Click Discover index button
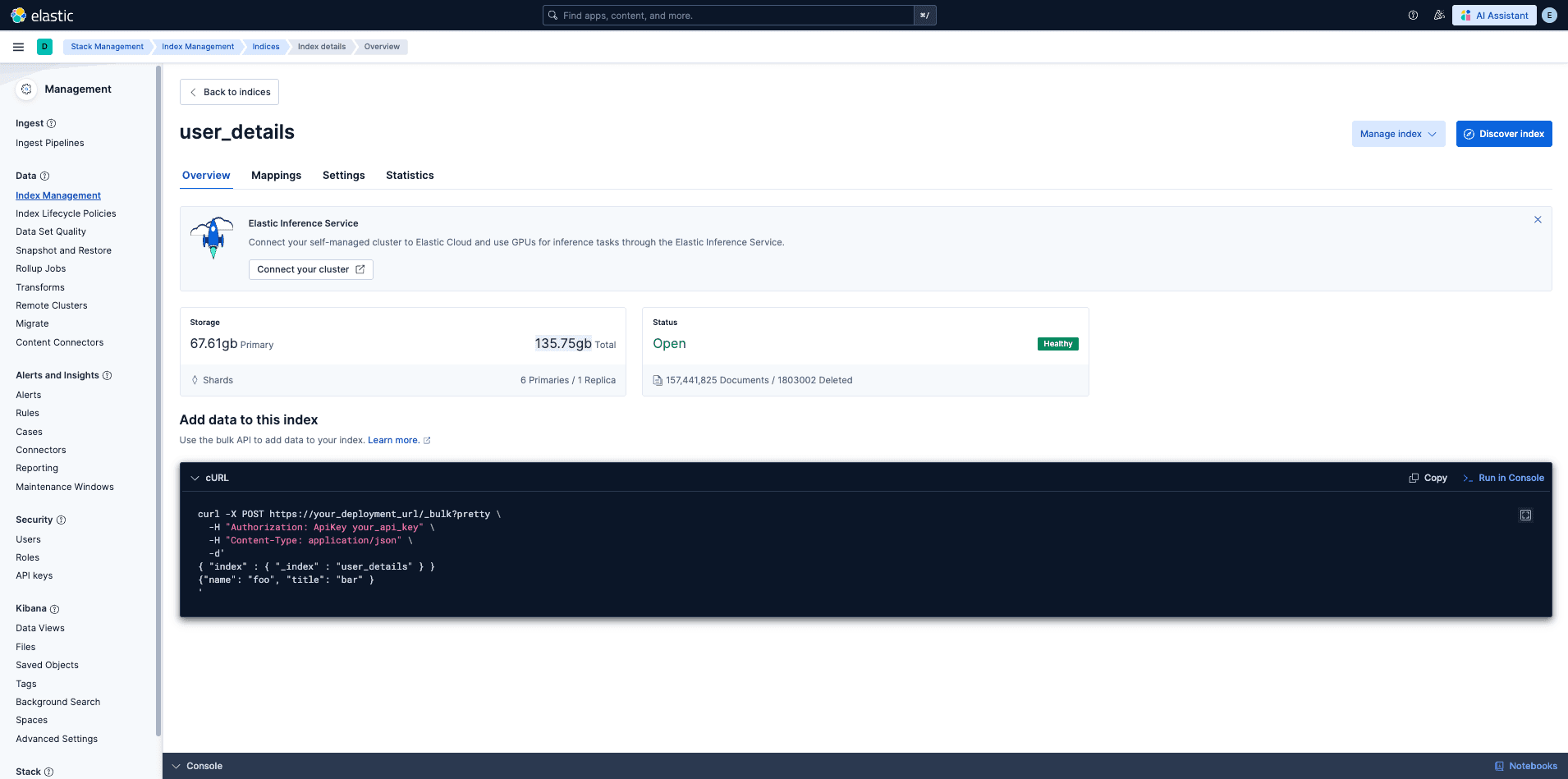The height and width of the screenshot is (779, 1568). [x=1504, y=134]
